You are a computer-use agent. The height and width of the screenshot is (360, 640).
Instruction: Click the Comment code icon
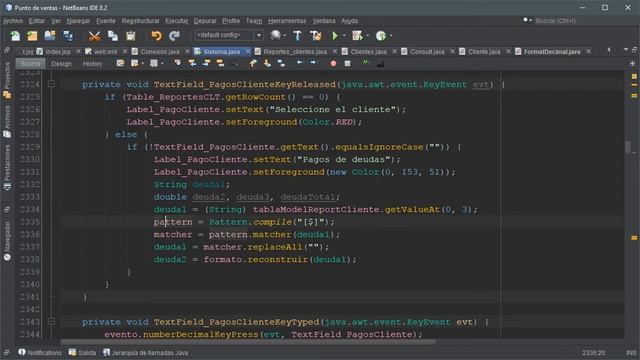coord(365,63)
